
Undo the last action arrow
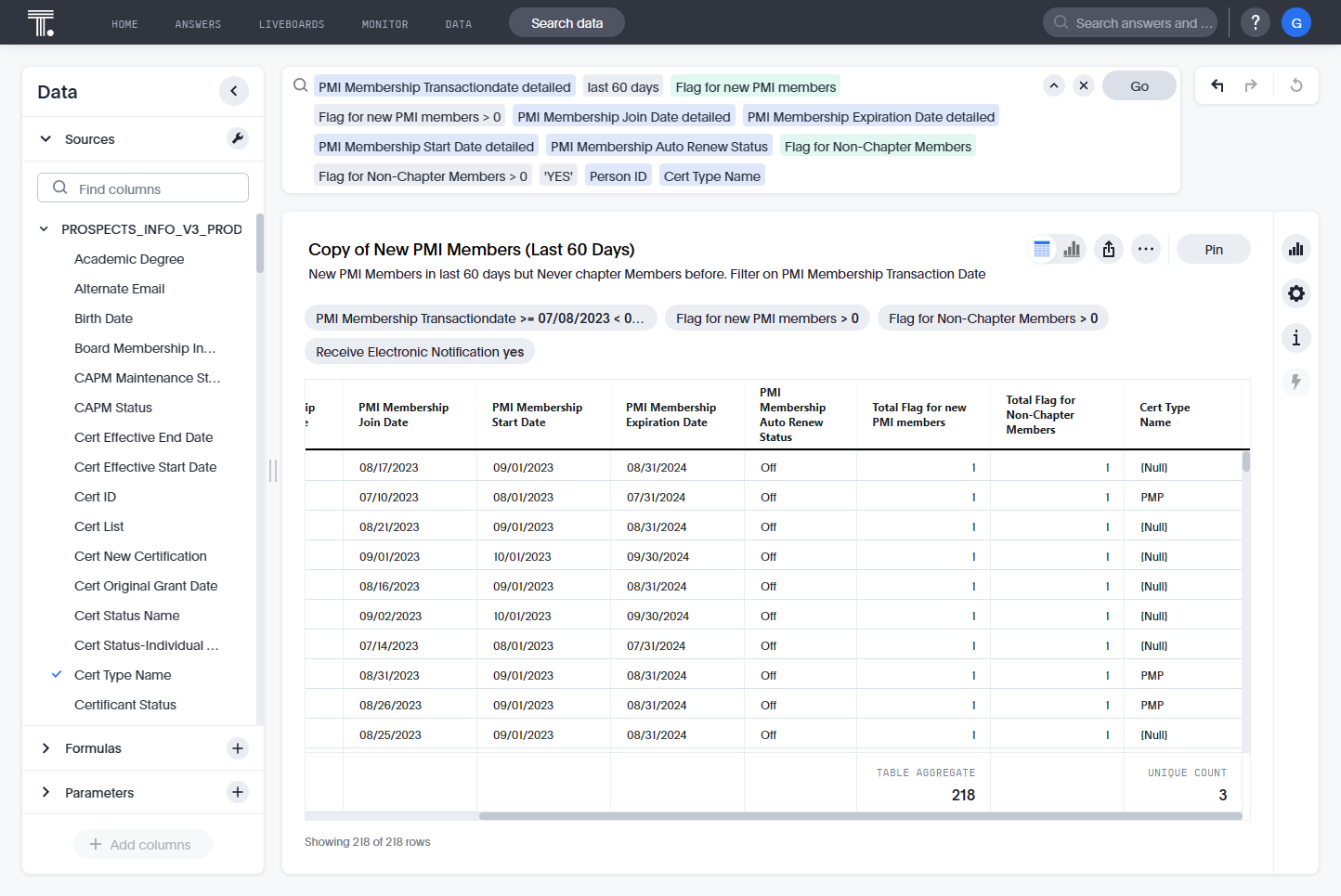tap(1217, 85)
